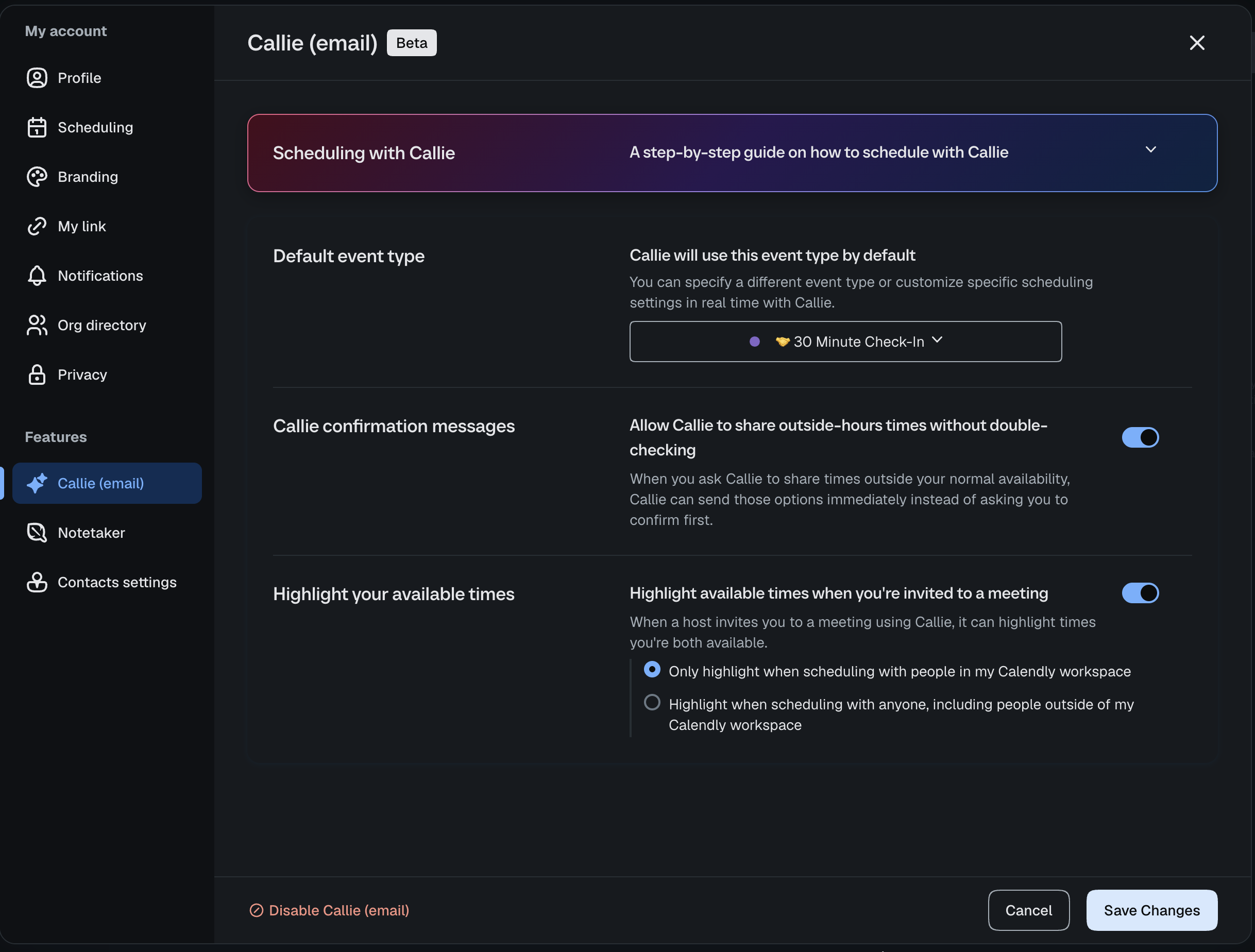The height and width of the screenshot is (952, 1255).
Task: Click the Privacy lock icon
Action: click(37, 375)
